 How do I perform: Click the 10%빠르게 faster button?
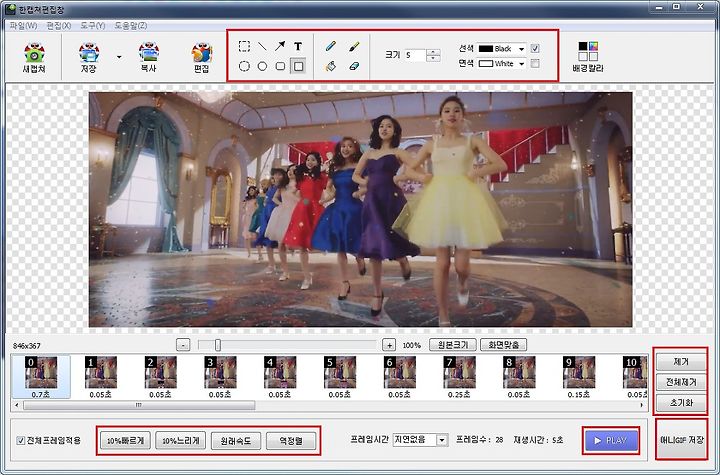pyautogui.click(x=125, y=441)
